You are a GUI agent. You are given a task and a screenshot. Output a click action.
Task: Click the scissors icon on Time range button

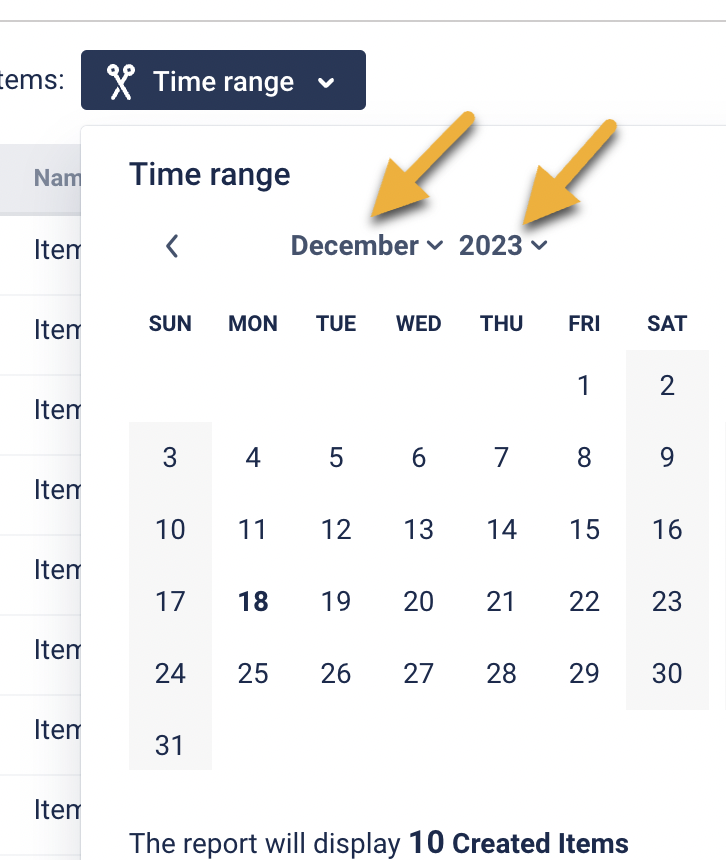pos(121,81)
